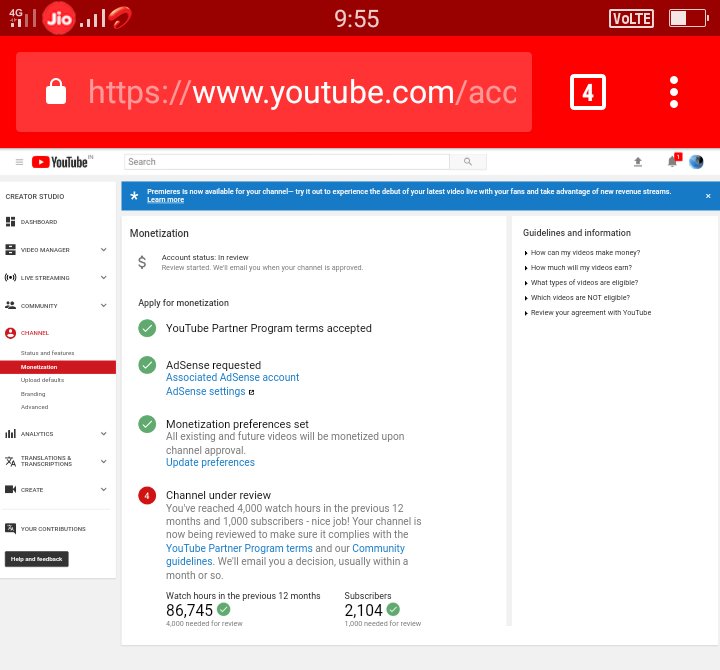
Task: Open Upload defaults settings
Action: click(42, 380)
